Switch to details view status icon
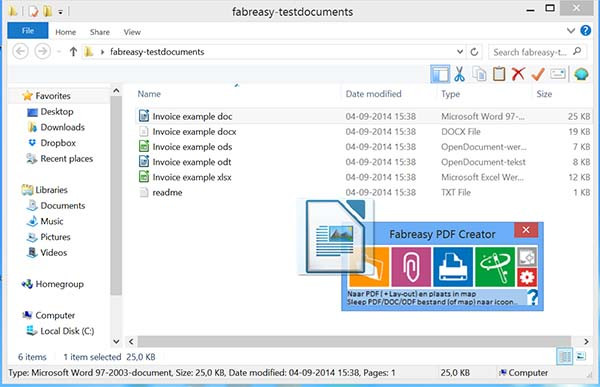The height and width of the screenshot is (387, 600). 565,356
